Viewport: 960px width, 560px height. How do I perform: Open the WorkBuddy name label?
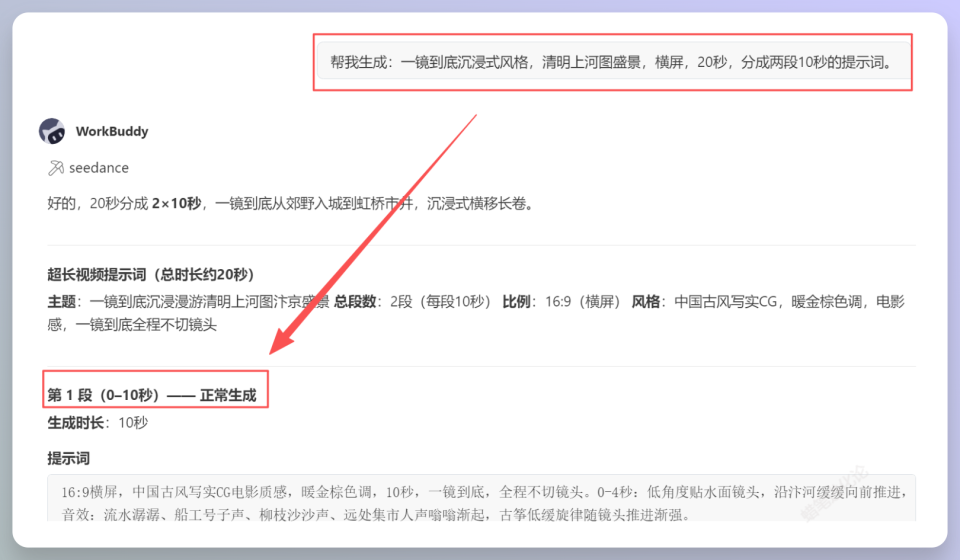click(x=112, y=131)
